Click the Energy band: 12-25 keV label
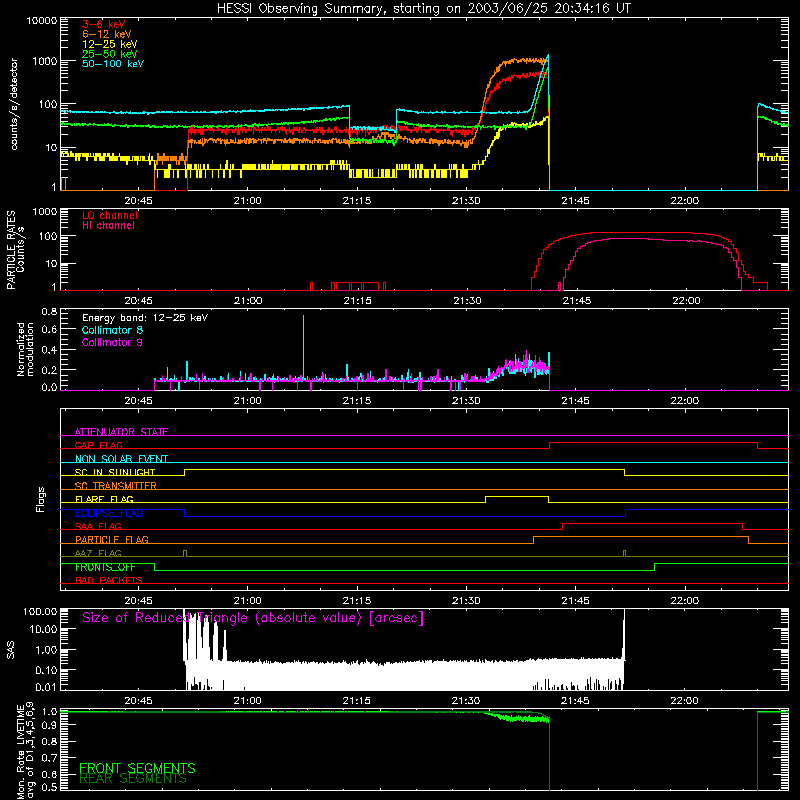Image resolution: width=800 pixels, height=800 pixels. point(145,318)
